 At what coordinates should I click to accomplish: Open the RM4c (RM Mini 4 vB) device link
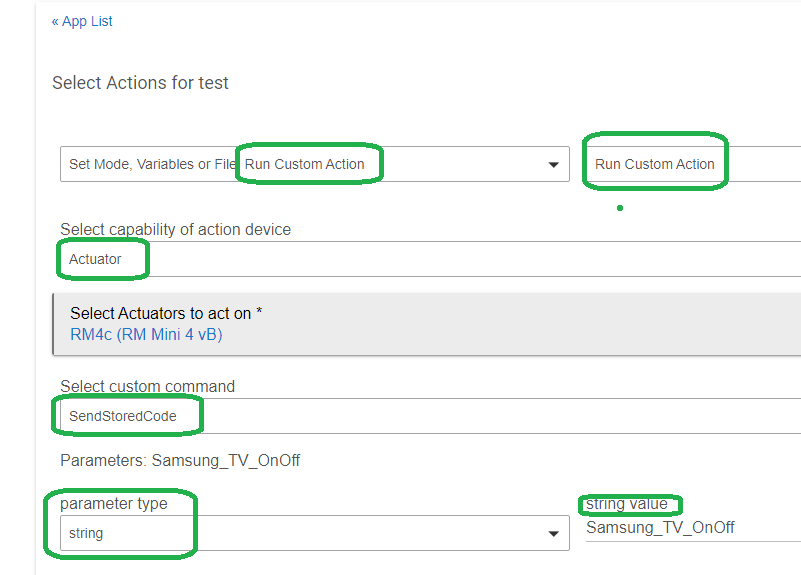tap(146, 335)
